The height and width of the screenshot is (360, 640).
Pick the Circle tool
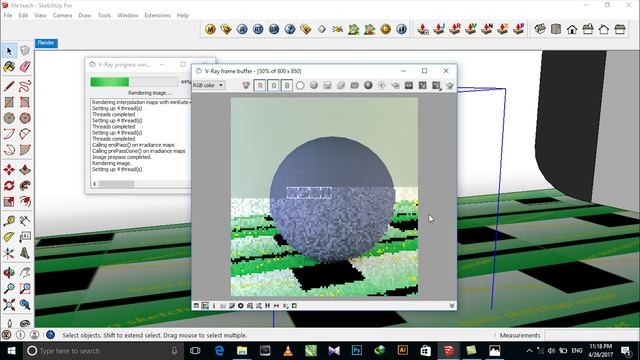(9, 118)
